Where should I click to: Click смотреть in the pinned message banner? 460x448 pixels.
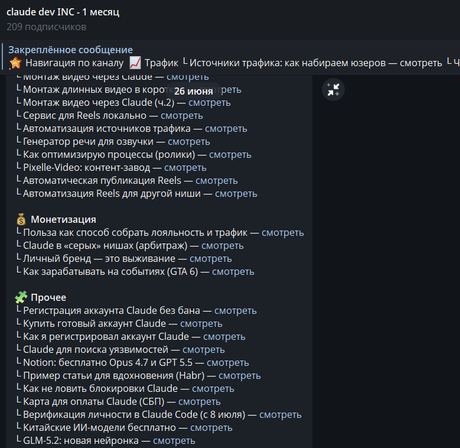click(421, 63)
